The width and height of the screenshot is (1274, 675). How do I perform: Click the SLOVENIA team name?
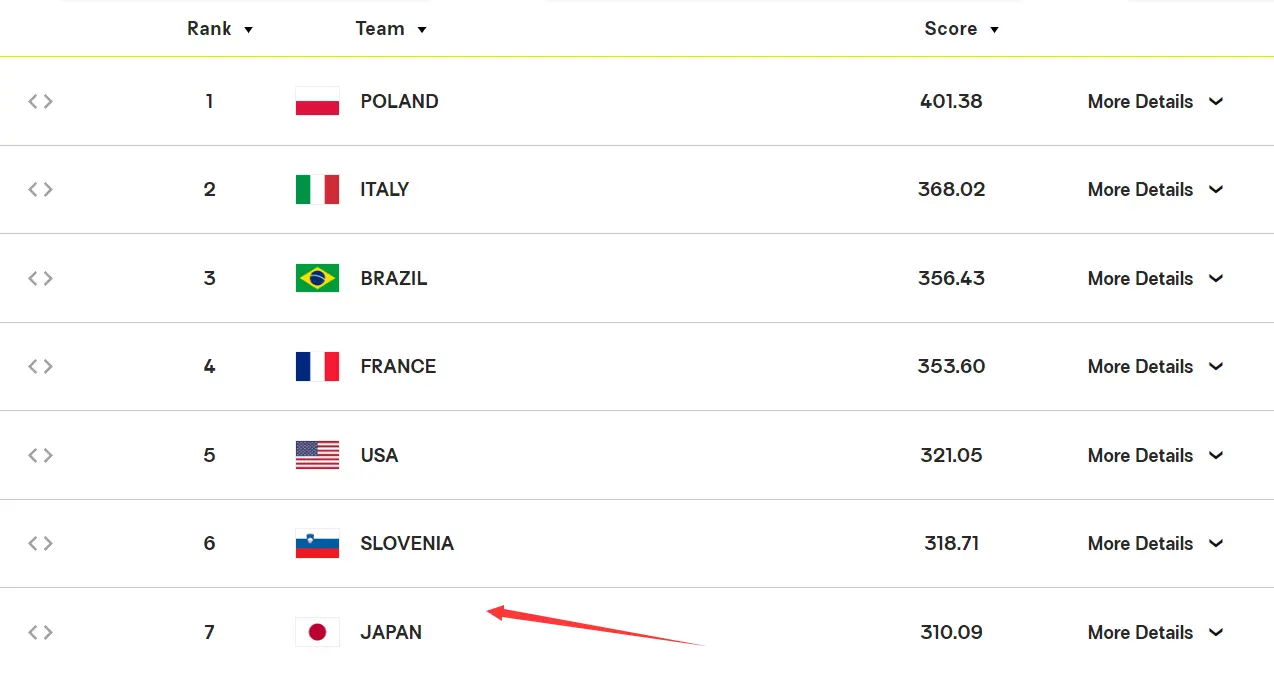407,543
